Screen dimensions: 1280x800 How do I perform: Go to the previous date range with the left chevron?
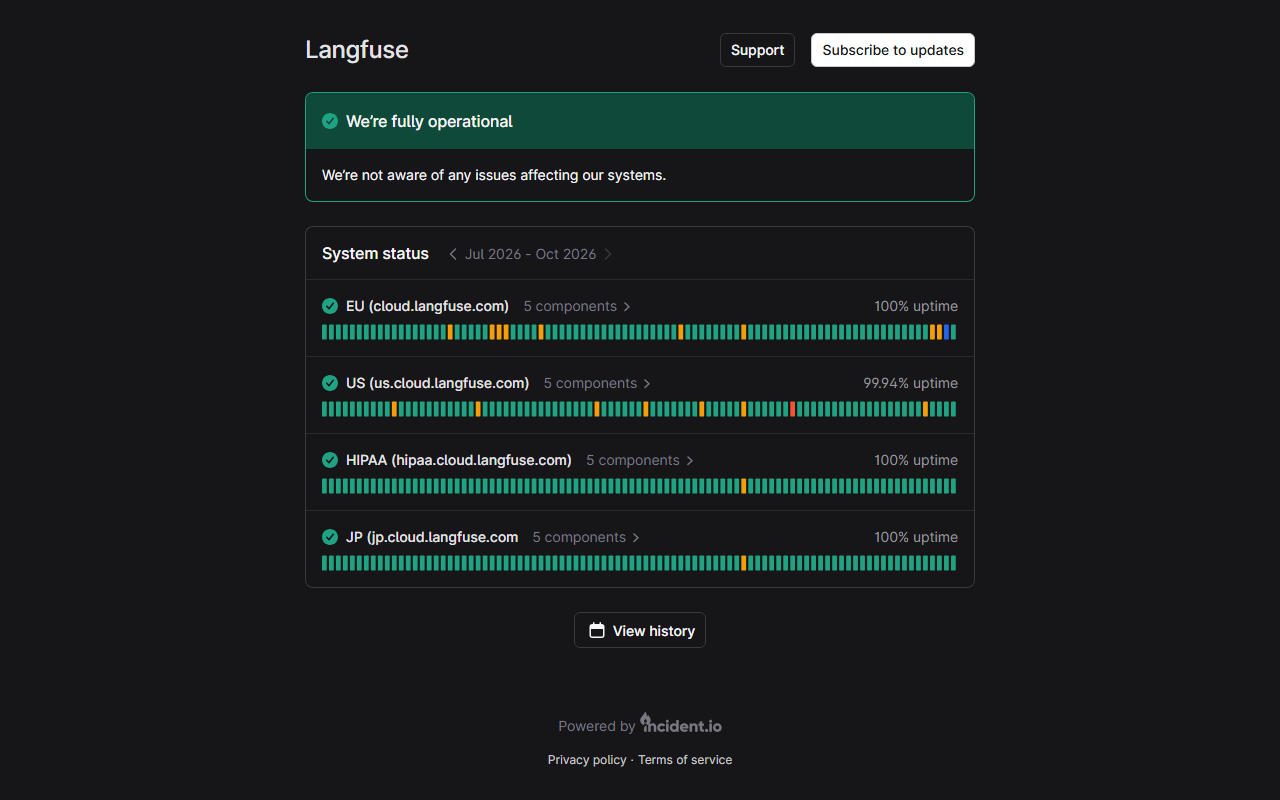(x=453, y=254)
